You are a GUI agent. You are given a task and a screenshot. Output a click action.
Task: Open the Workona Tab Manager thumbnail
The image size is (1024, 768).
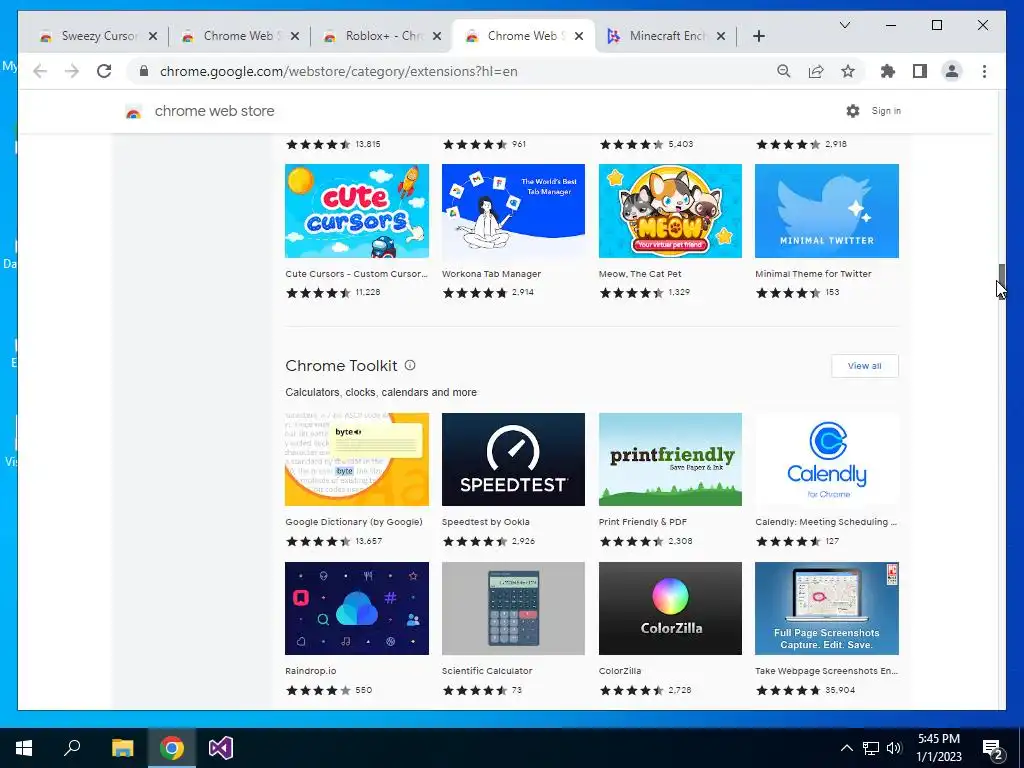click(513, 211)
